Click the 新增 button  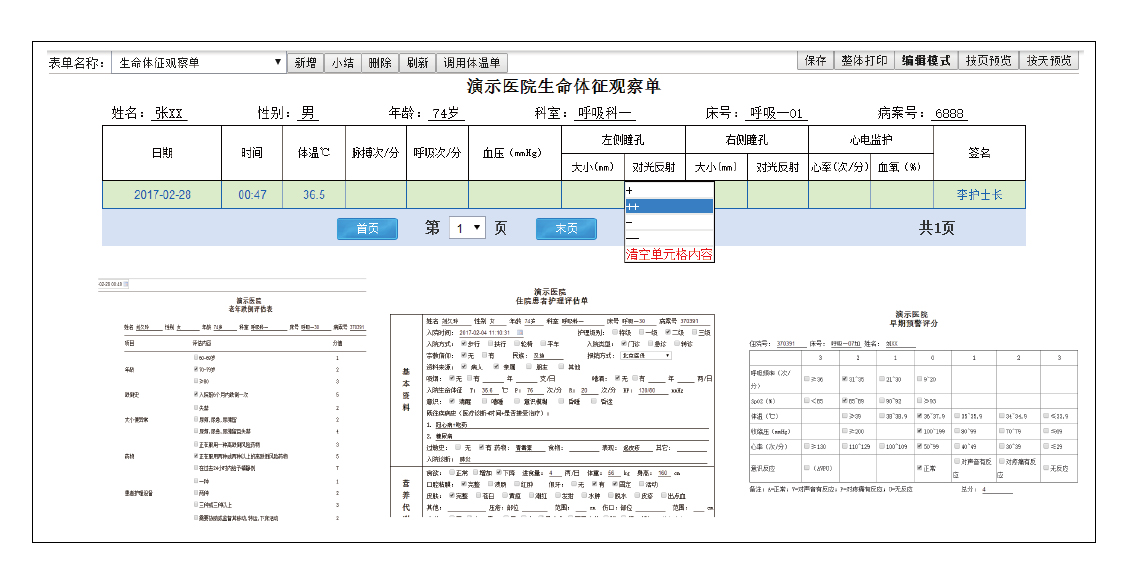point(305,62)
